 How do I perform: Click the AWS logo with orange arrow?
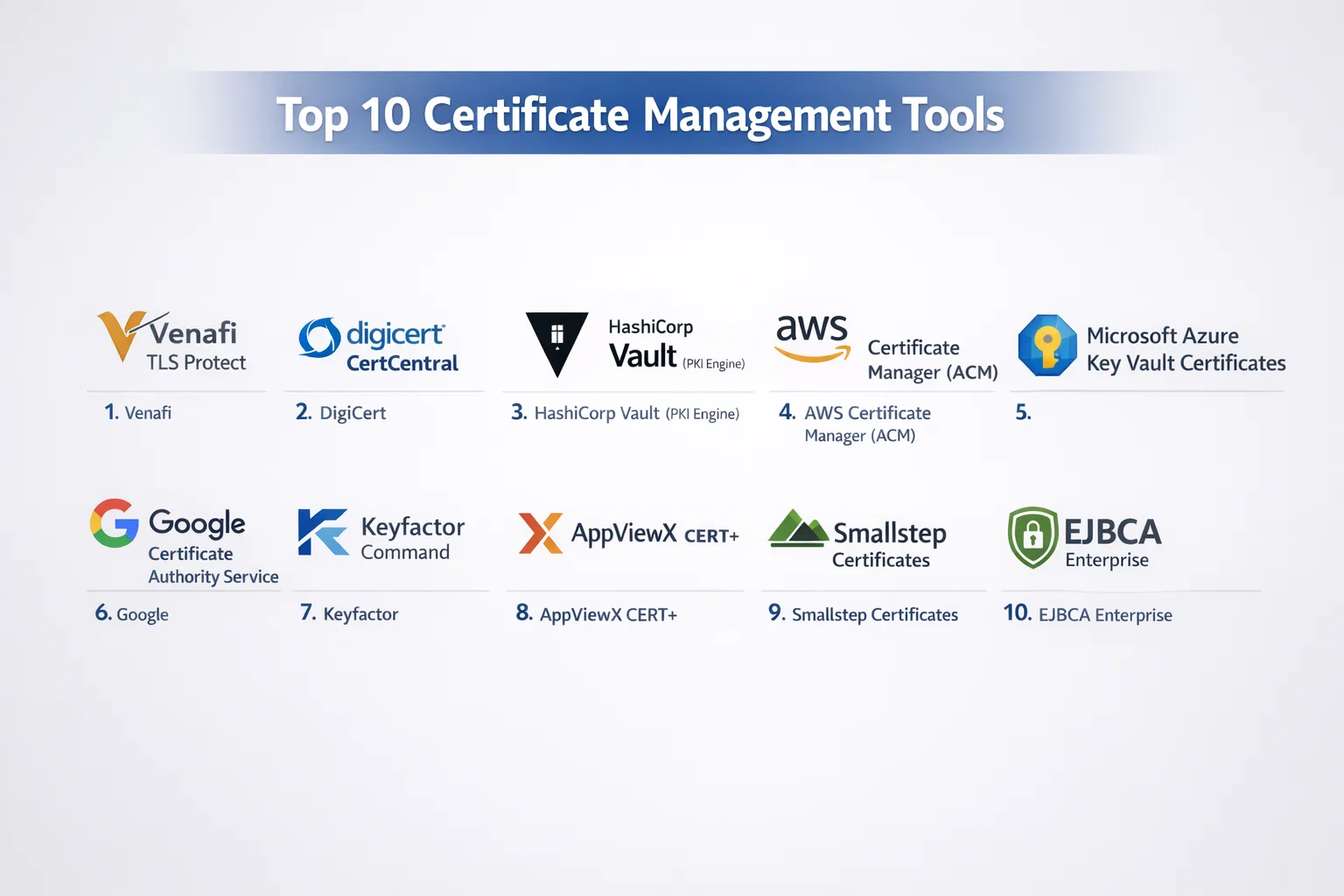pos(812,337)
